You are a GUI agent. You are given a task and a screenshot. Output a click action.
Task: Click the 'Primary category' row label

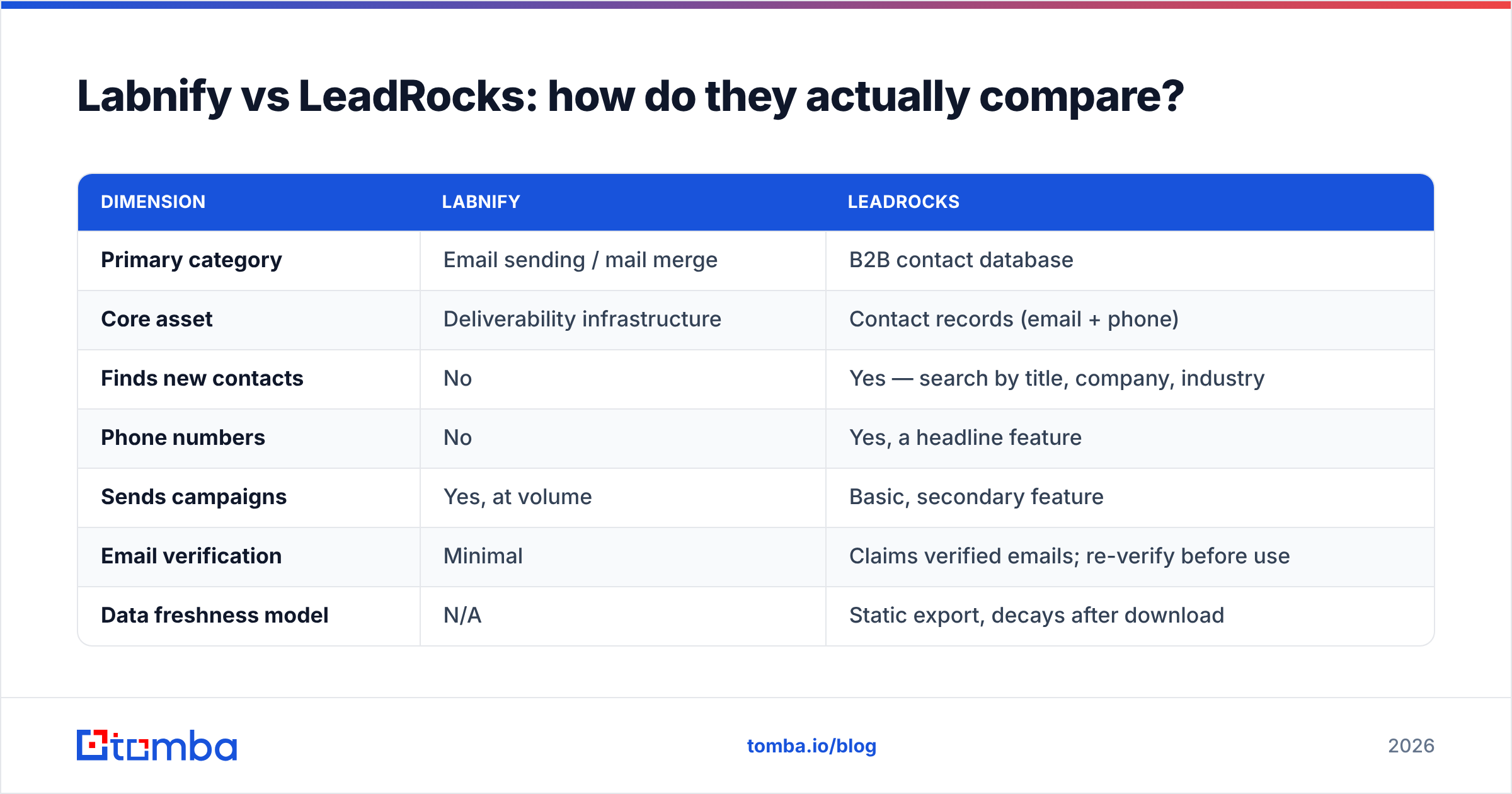tap(192, 260)
